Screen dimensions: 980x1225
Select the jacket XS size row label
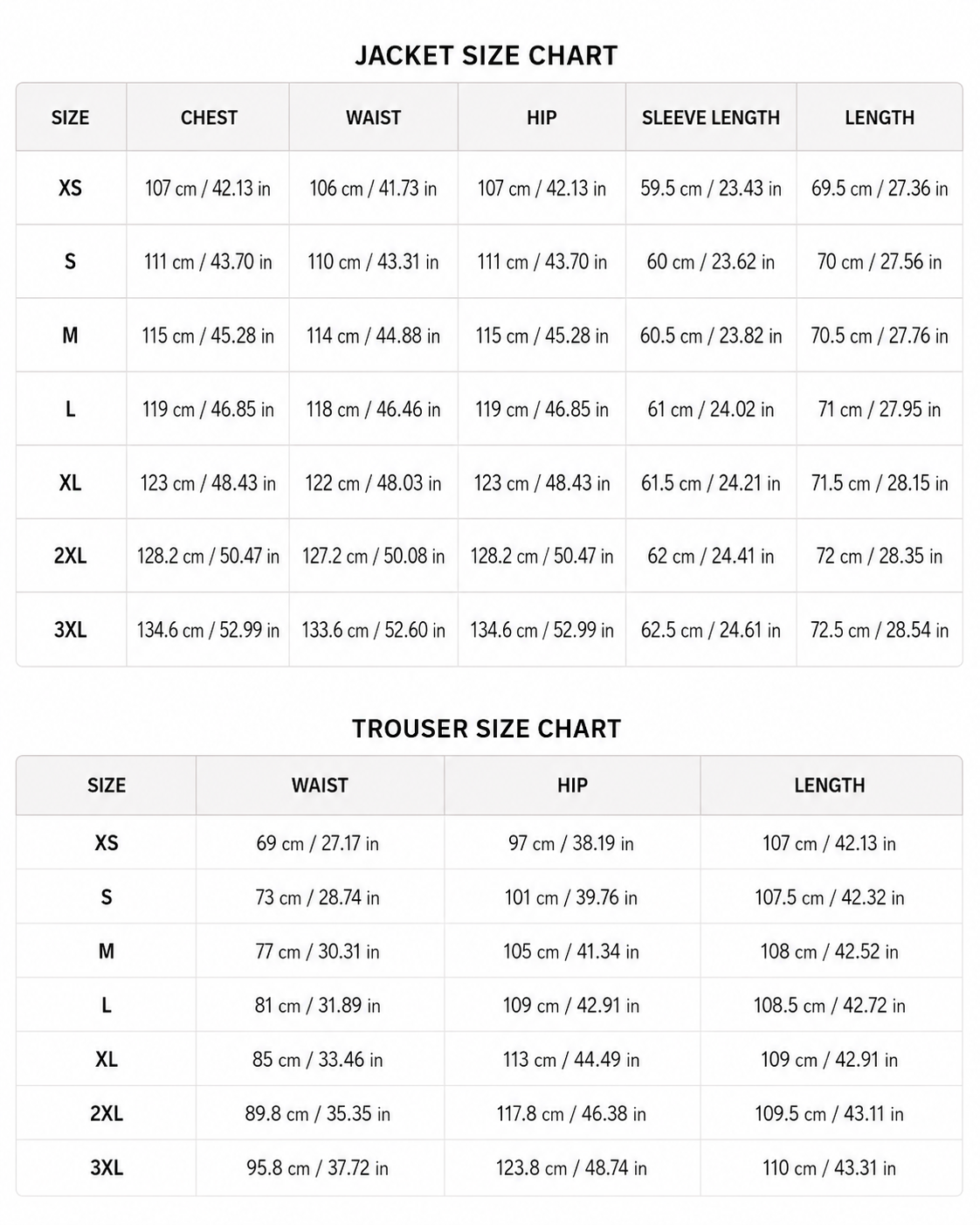point(70,188)
